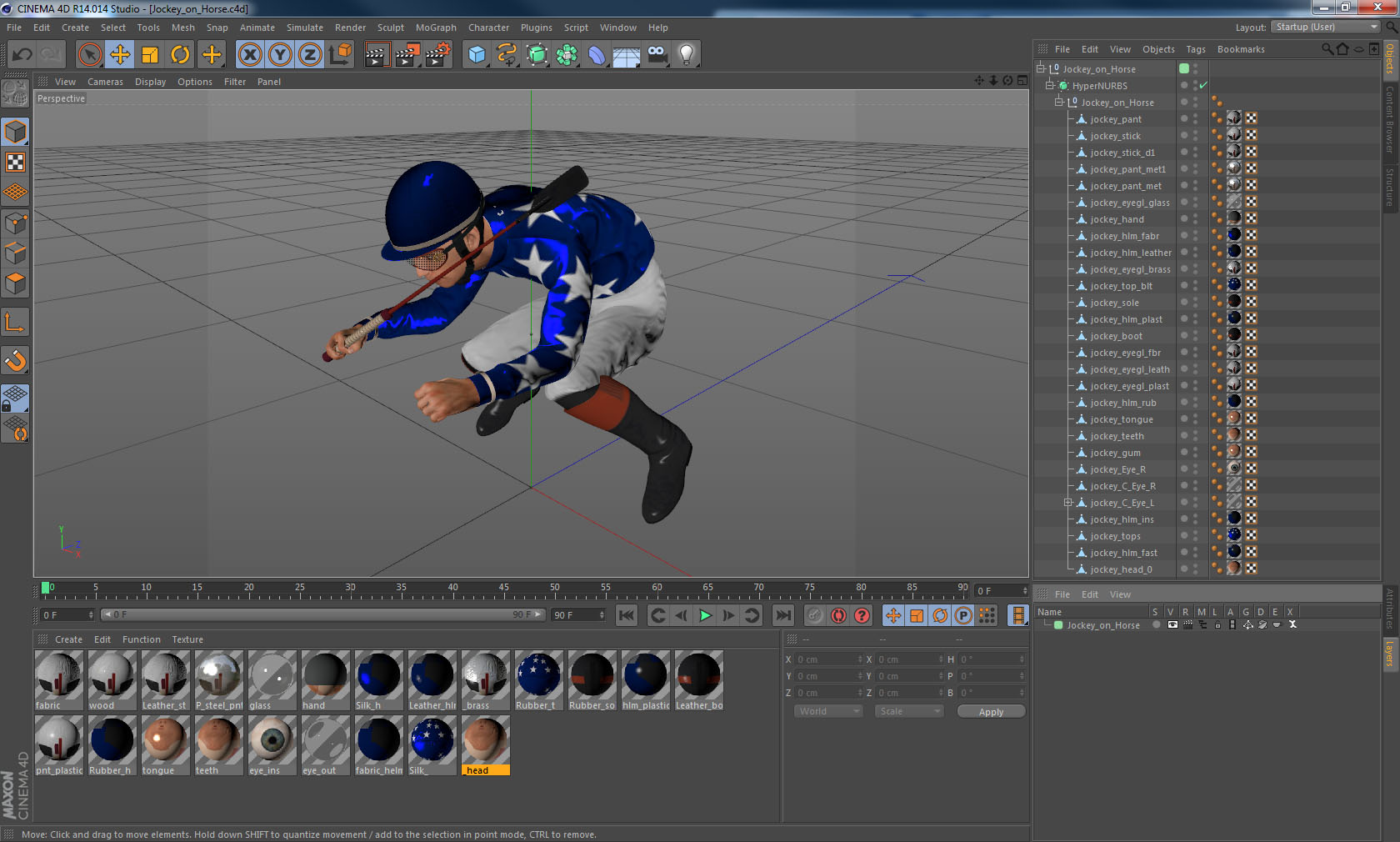Open the viewport Cameras menu
The width and height of the screenshot is (1400, 842).
pos(105,82)
